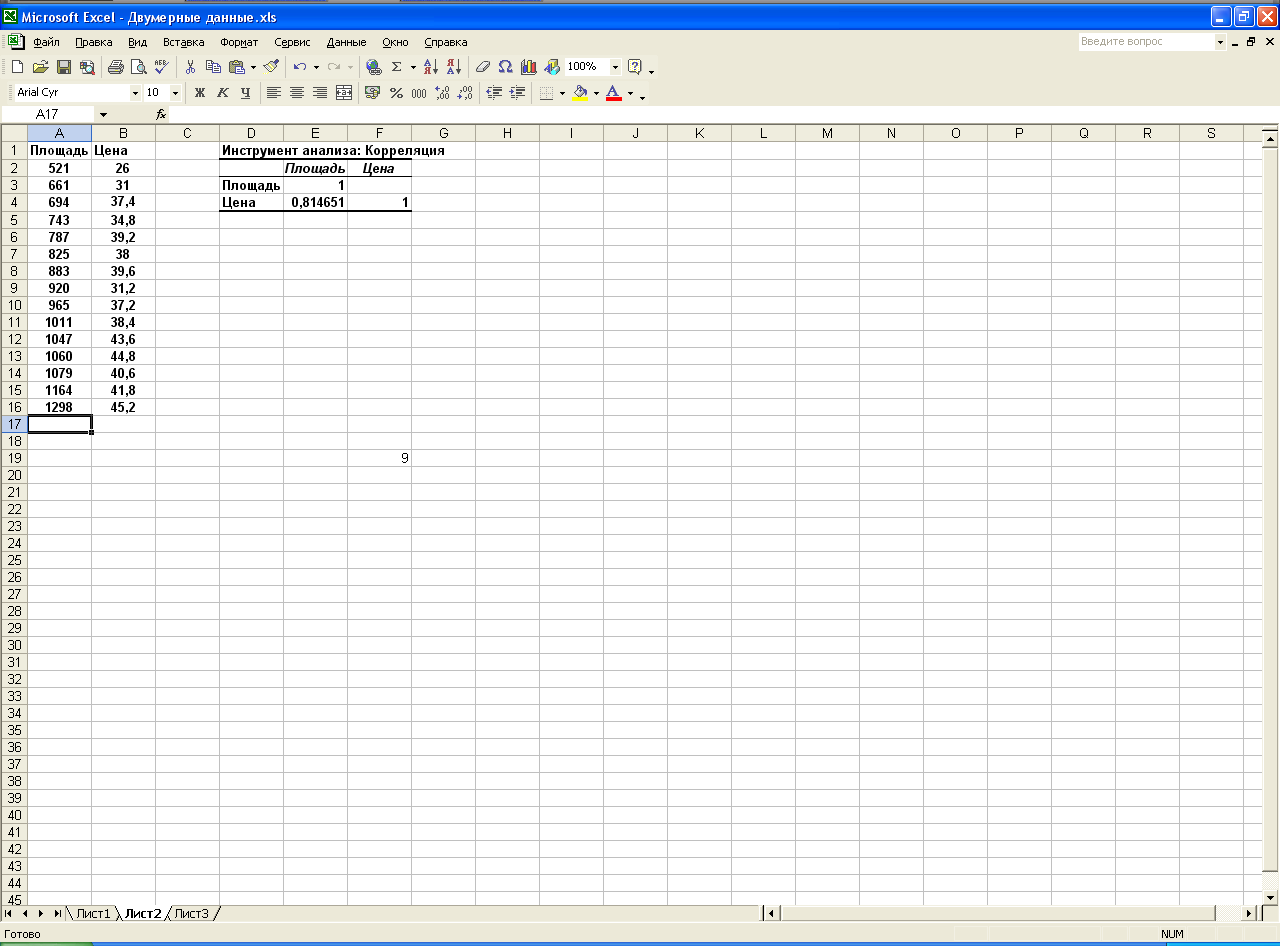Toggle italic (К) formatting
Screen dimensions: 1280x946
click(222, 93)
